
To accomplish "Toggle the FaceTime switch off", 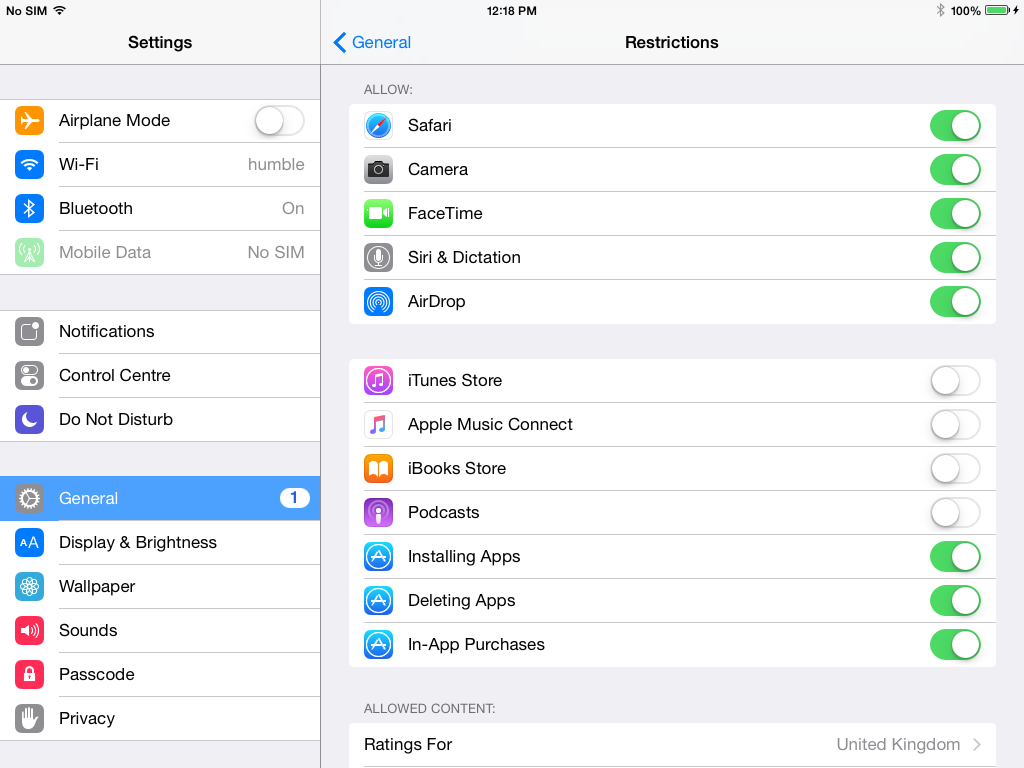I will click(955, 214).
